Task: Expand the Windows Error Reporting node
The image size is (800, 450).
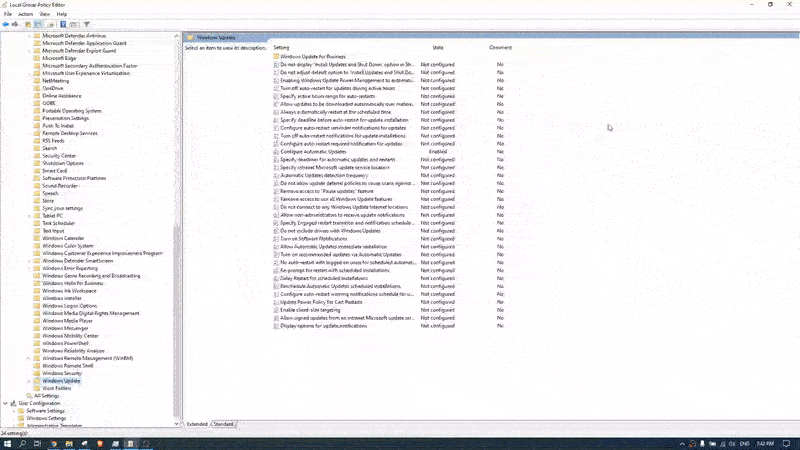Action: [x=29, y=268]
